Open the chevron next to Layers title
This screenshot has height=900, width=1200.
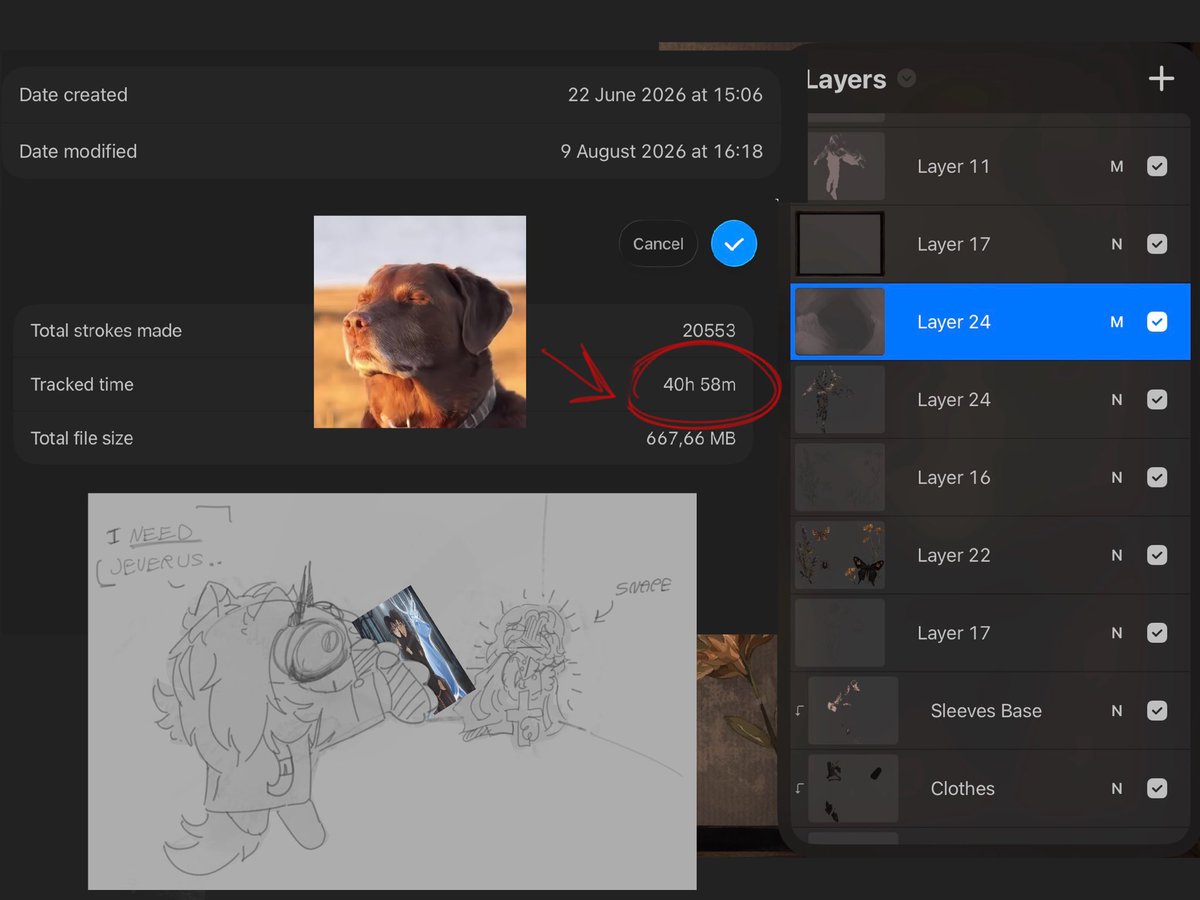coord(907,78)
